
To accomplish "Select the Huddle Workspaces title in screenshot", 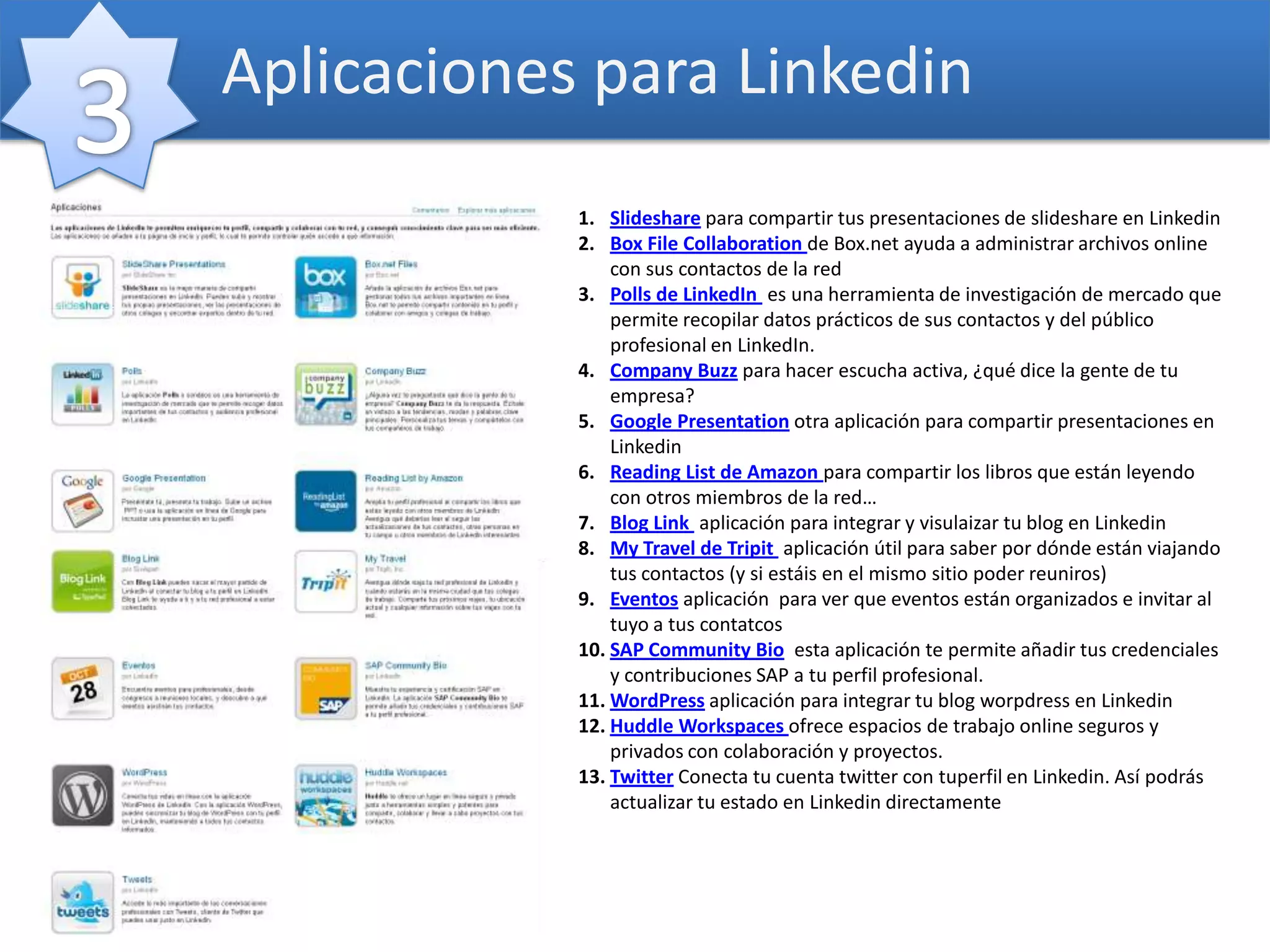I will coord(406,772).
